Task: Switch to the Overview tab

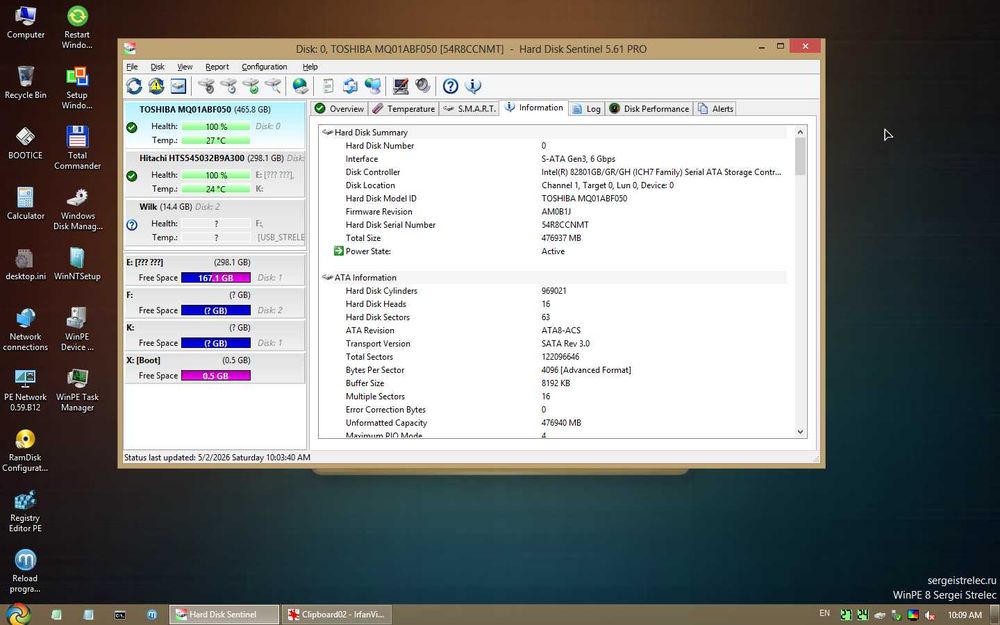Action: pos(340,109)
